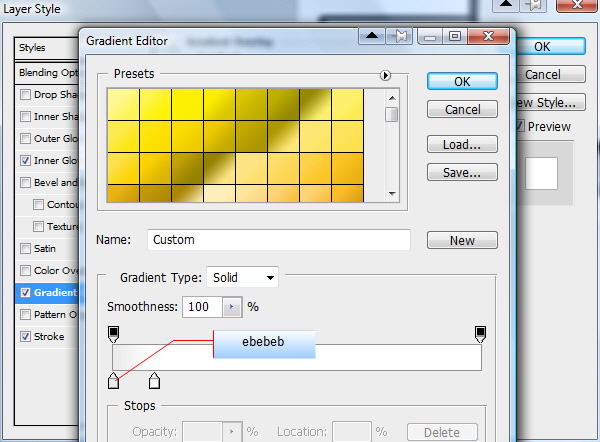Choose first preset swatch in third row

point(123,168)
